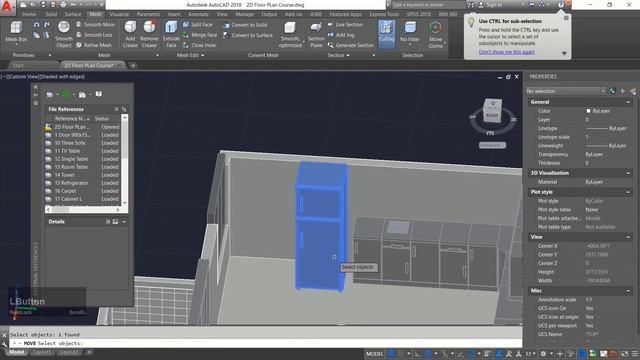Toggle the tree view icon in File References header

point(124,109)
